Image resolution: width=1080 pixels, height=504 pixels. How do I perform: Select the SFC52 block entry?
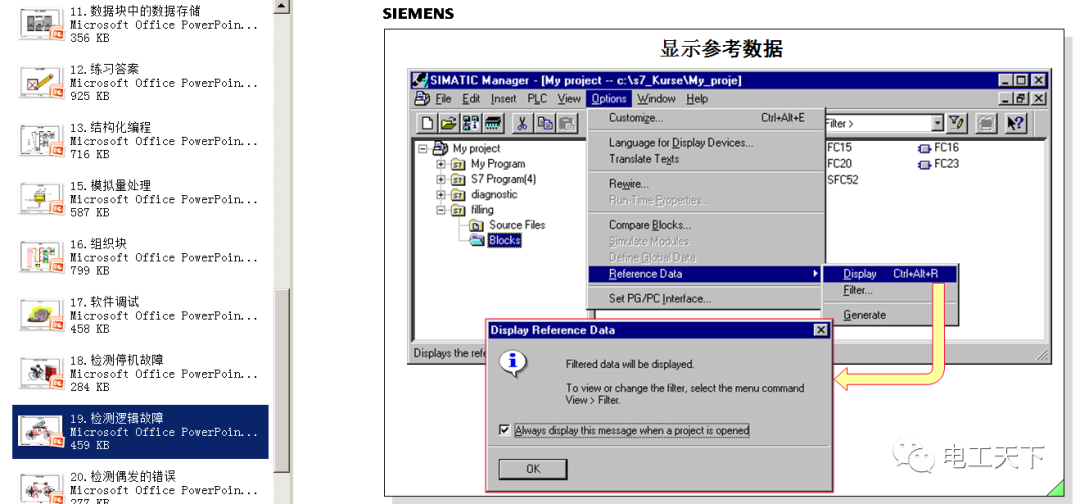843,180
